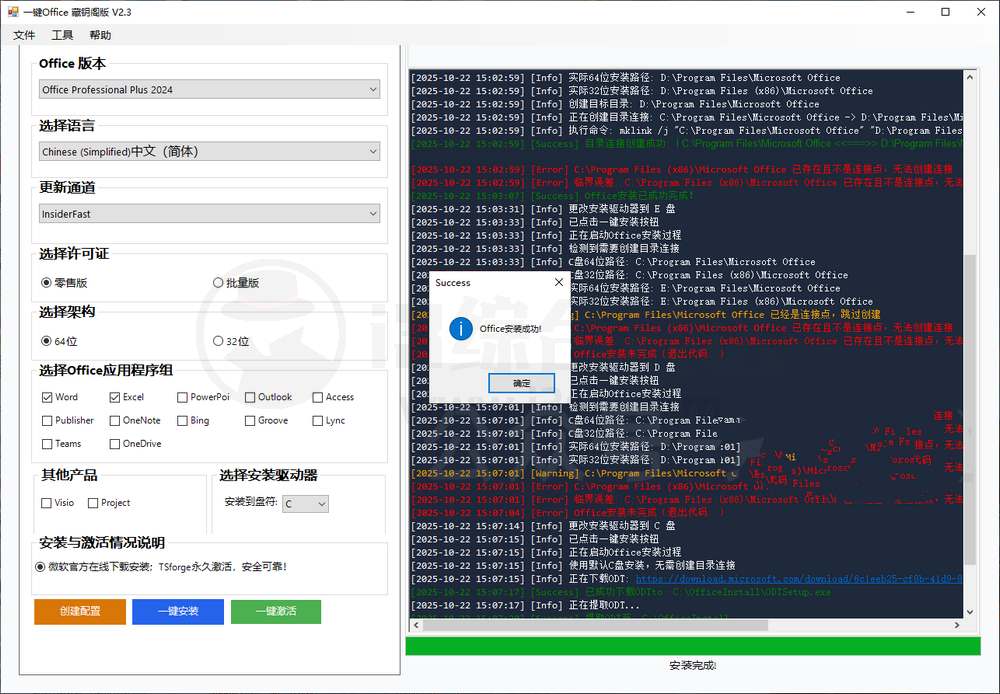Select the 批量版 license option
The width and height of the screenshot is (1000, 694).
coord(218,282)
